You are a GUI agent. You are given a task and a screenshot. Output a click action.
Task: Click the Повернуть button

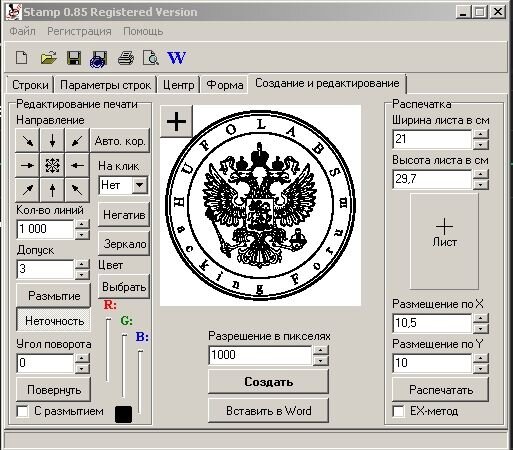pos(53,389)
